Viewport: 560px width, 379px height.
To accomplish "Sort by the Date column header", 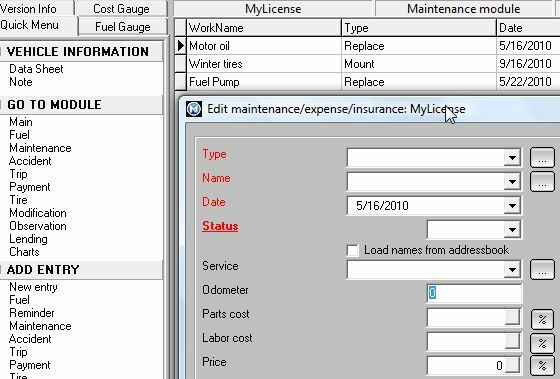I will [x=528, y=28].
